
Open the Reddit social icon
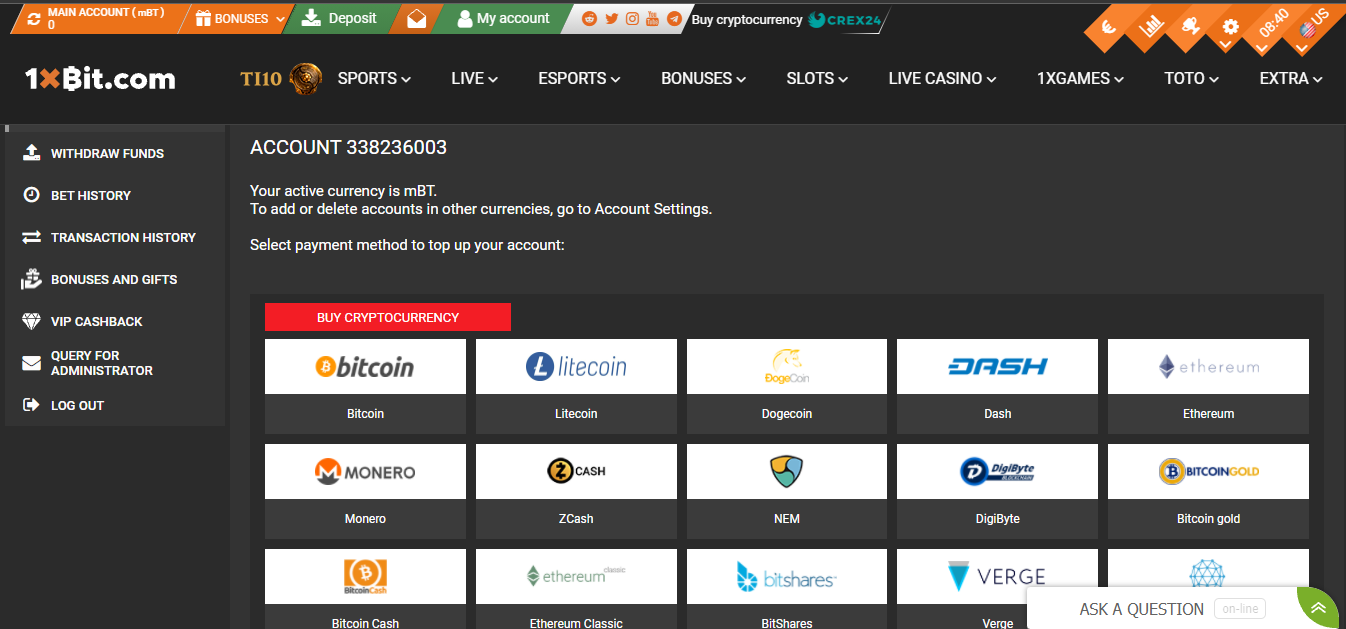(x=589, y=19)
